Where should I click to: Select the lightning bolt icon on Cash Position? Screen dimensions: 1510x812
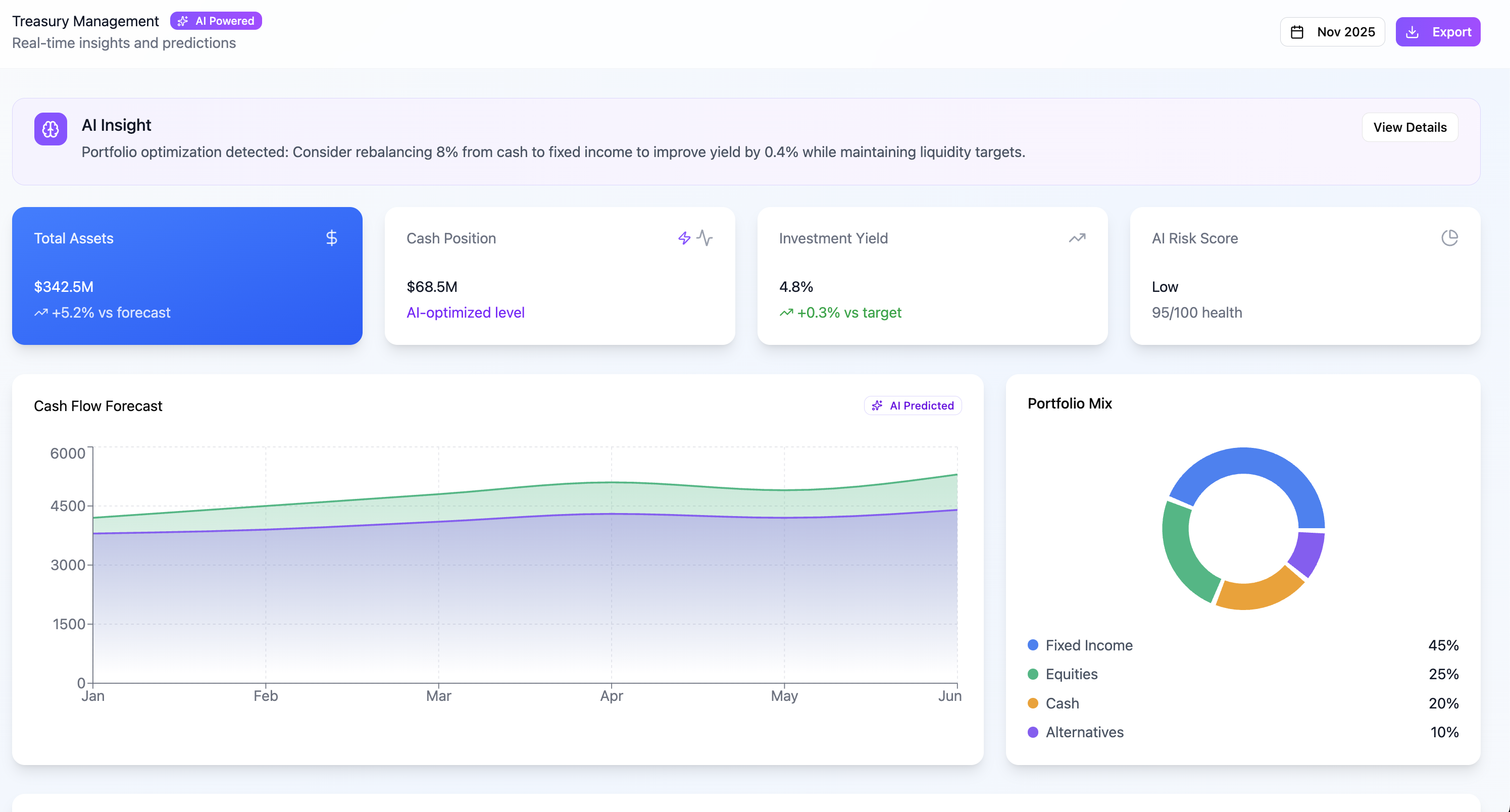click(684, 239)
